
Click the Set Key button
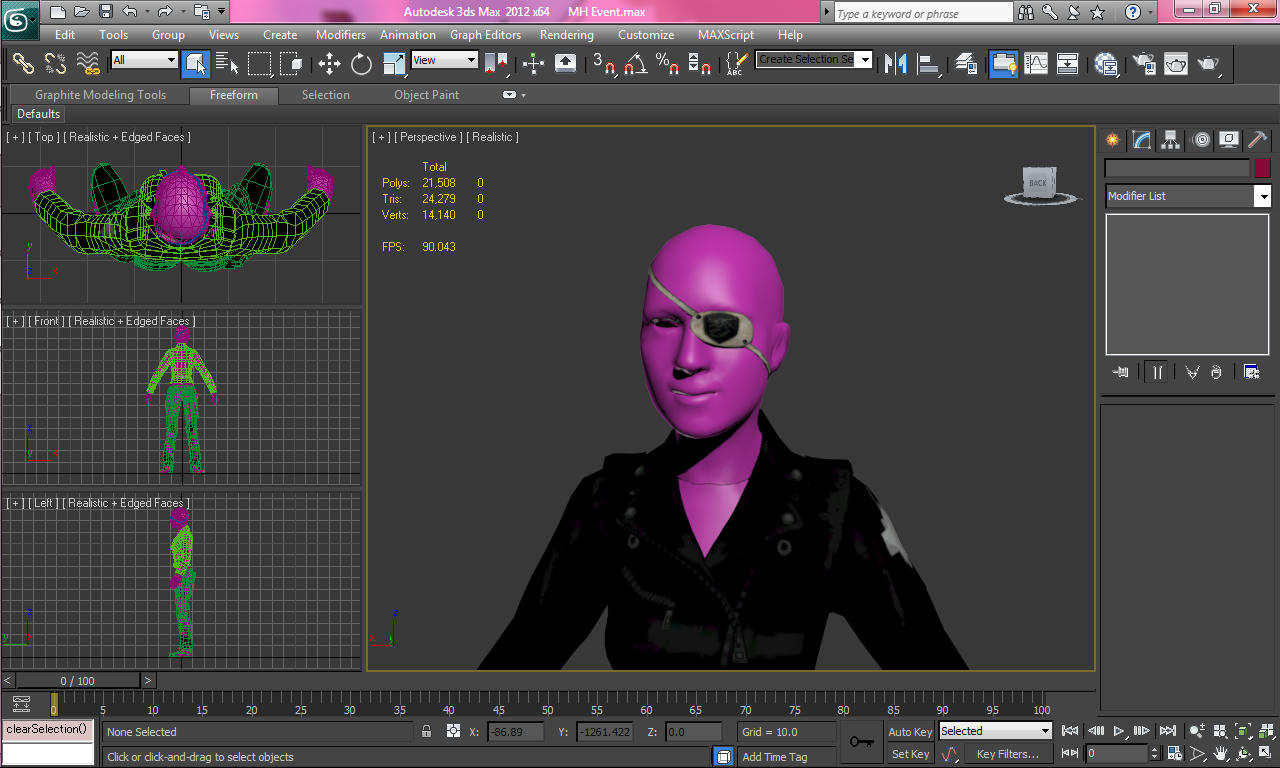[910, 754]
